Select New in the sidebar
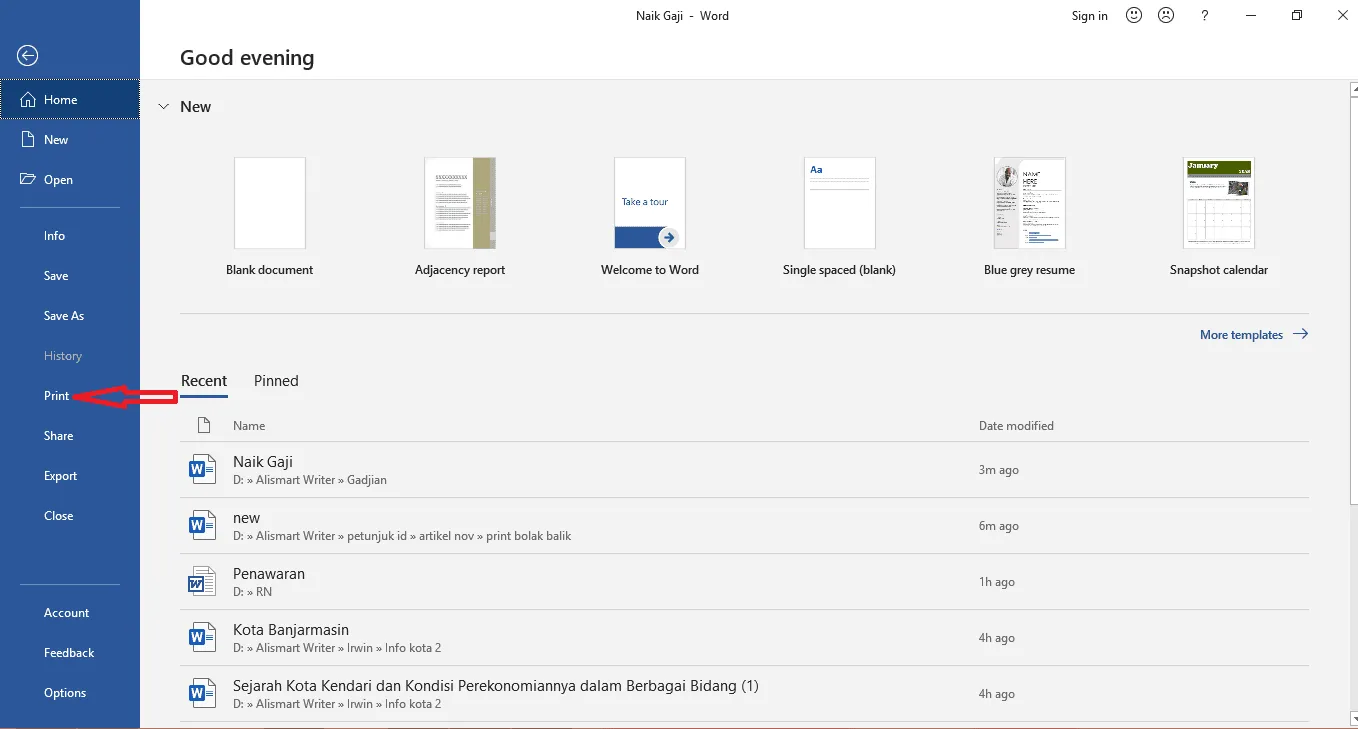1358x729 pixels. [70, 140]
